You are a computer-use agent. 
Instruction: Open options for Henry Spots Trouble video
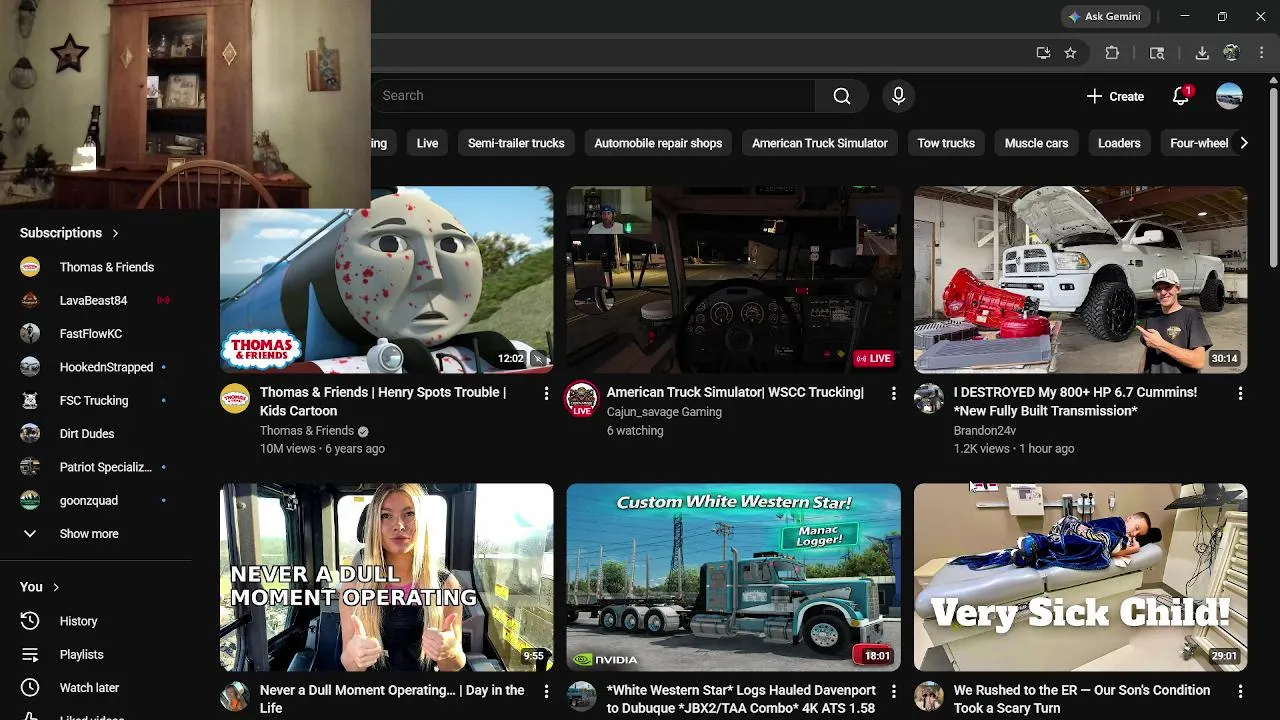546,394
